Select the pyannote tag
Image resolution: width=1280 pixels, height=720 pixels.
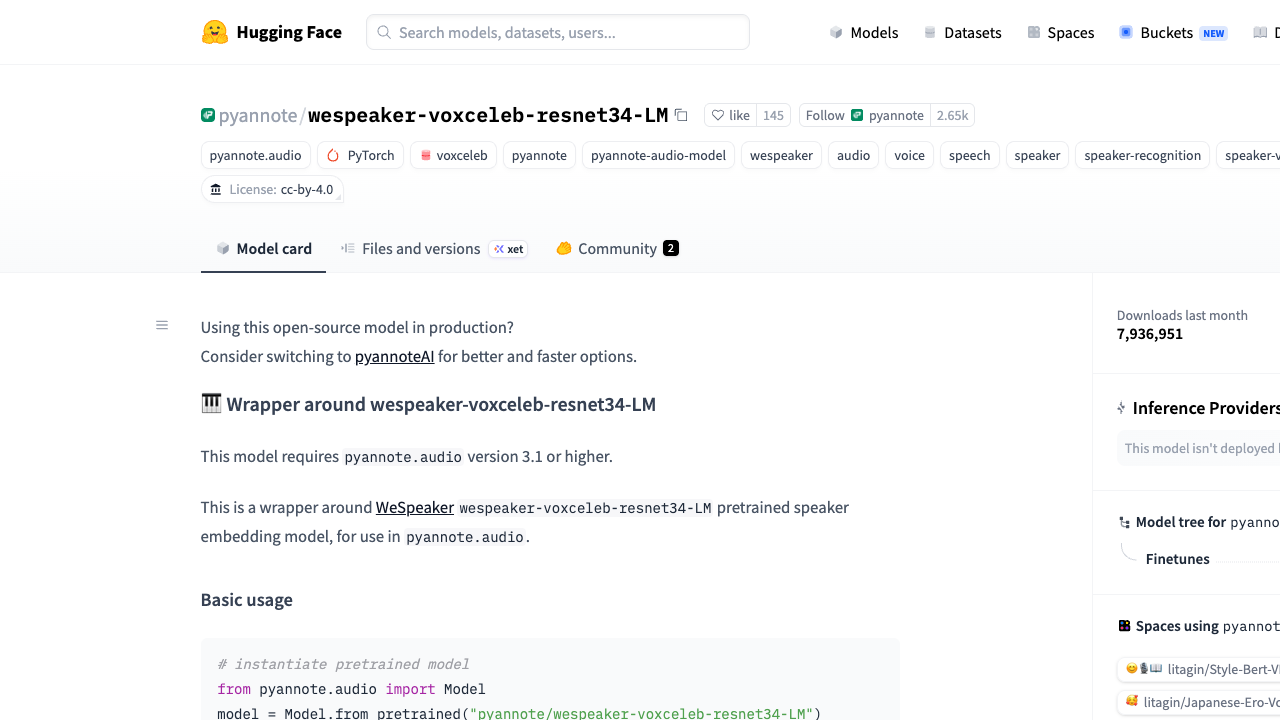tap(539, 155)
